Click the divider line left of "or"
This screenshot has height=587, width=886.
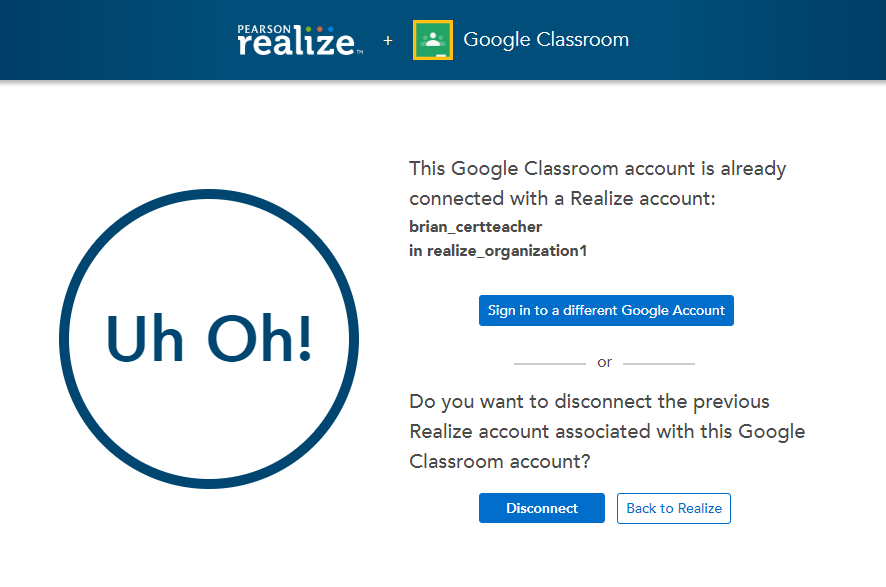tap(549, 363)
